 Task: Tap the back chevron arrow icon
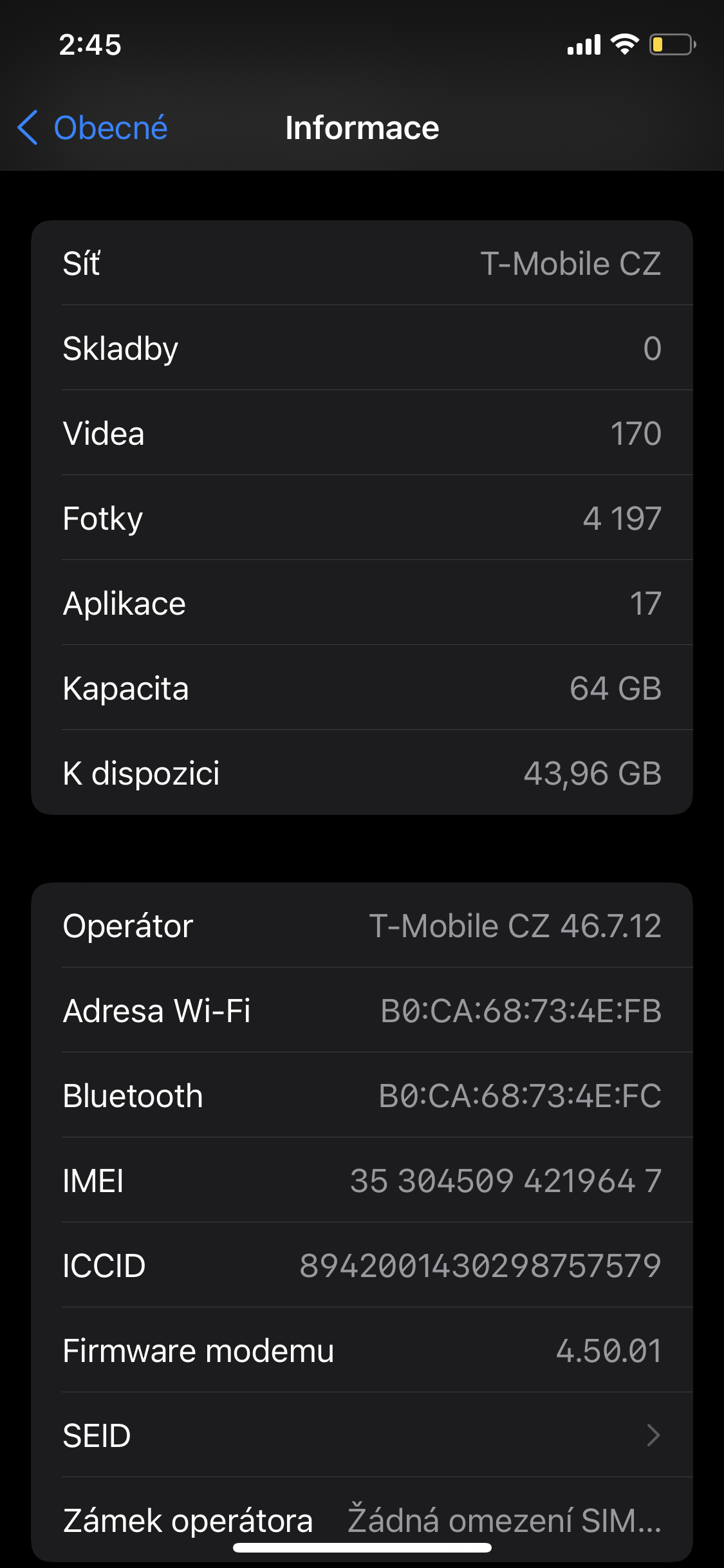click(x=28, y=127)
